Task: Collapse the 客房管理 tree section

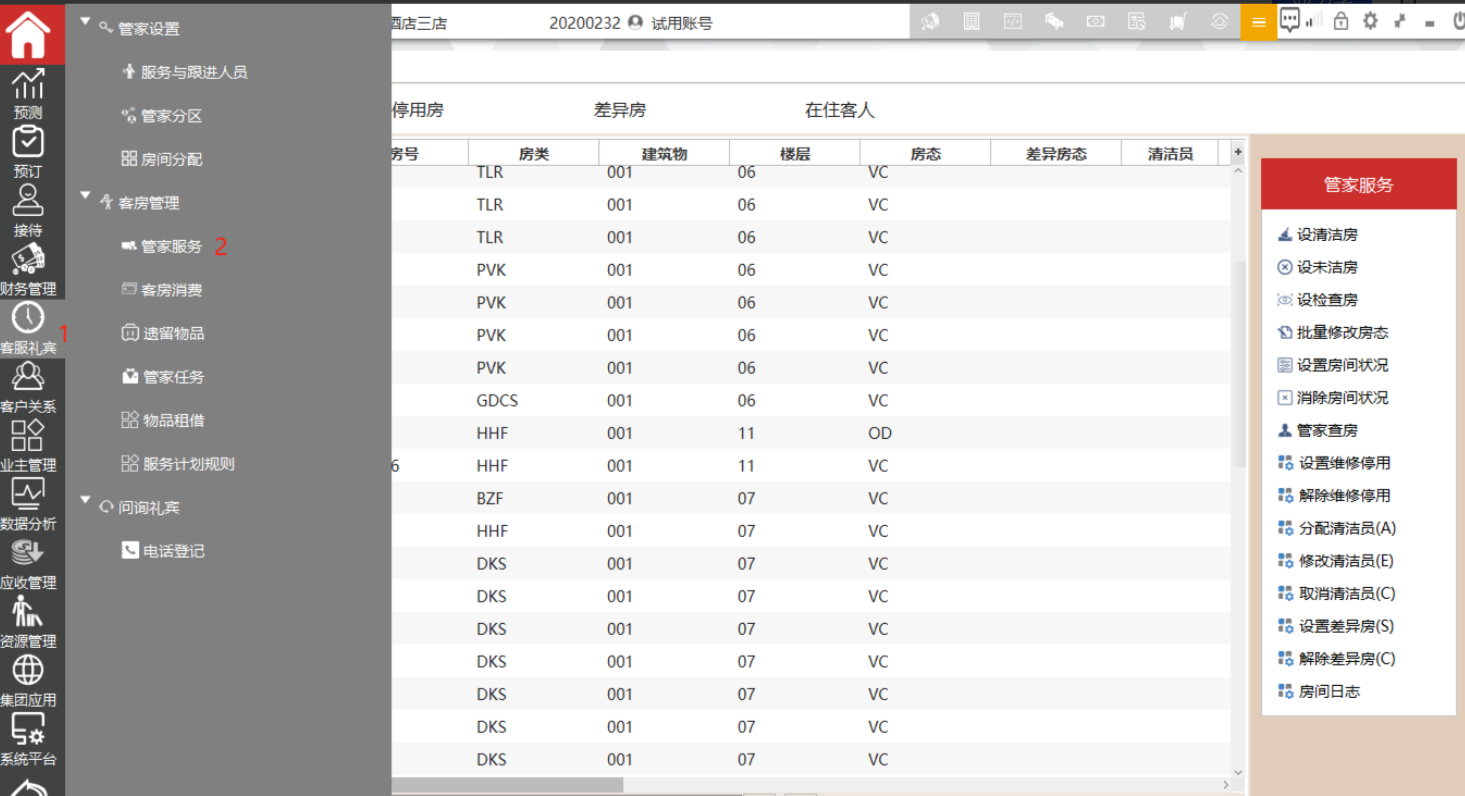Action: [x=85, y=197]
